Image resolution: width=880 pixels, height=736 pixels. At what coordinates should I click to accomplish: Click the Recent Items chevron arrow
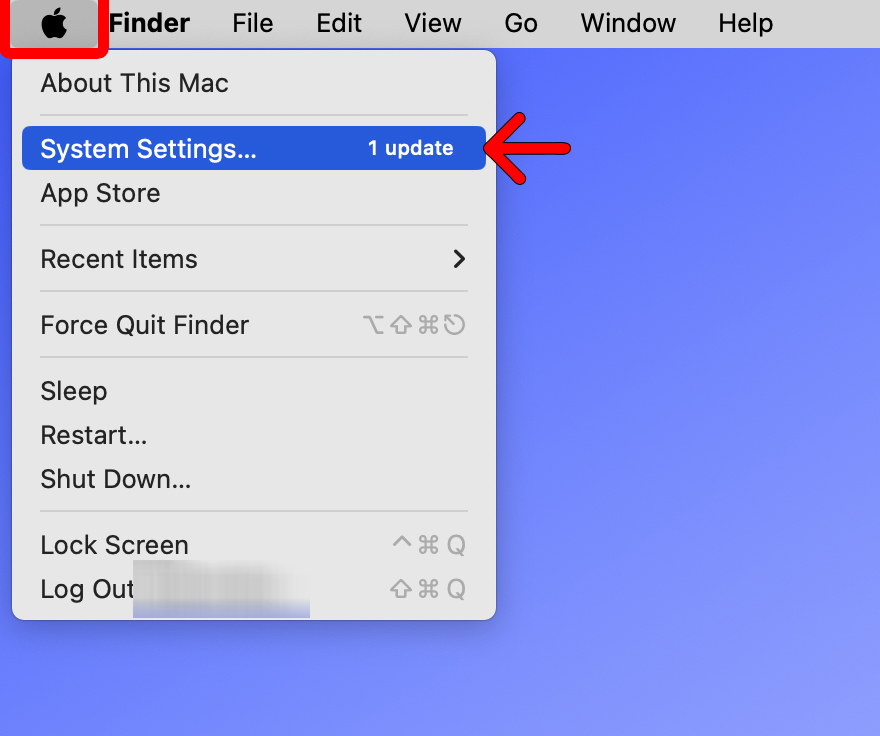pyautogui.click(x=459, y=259)
